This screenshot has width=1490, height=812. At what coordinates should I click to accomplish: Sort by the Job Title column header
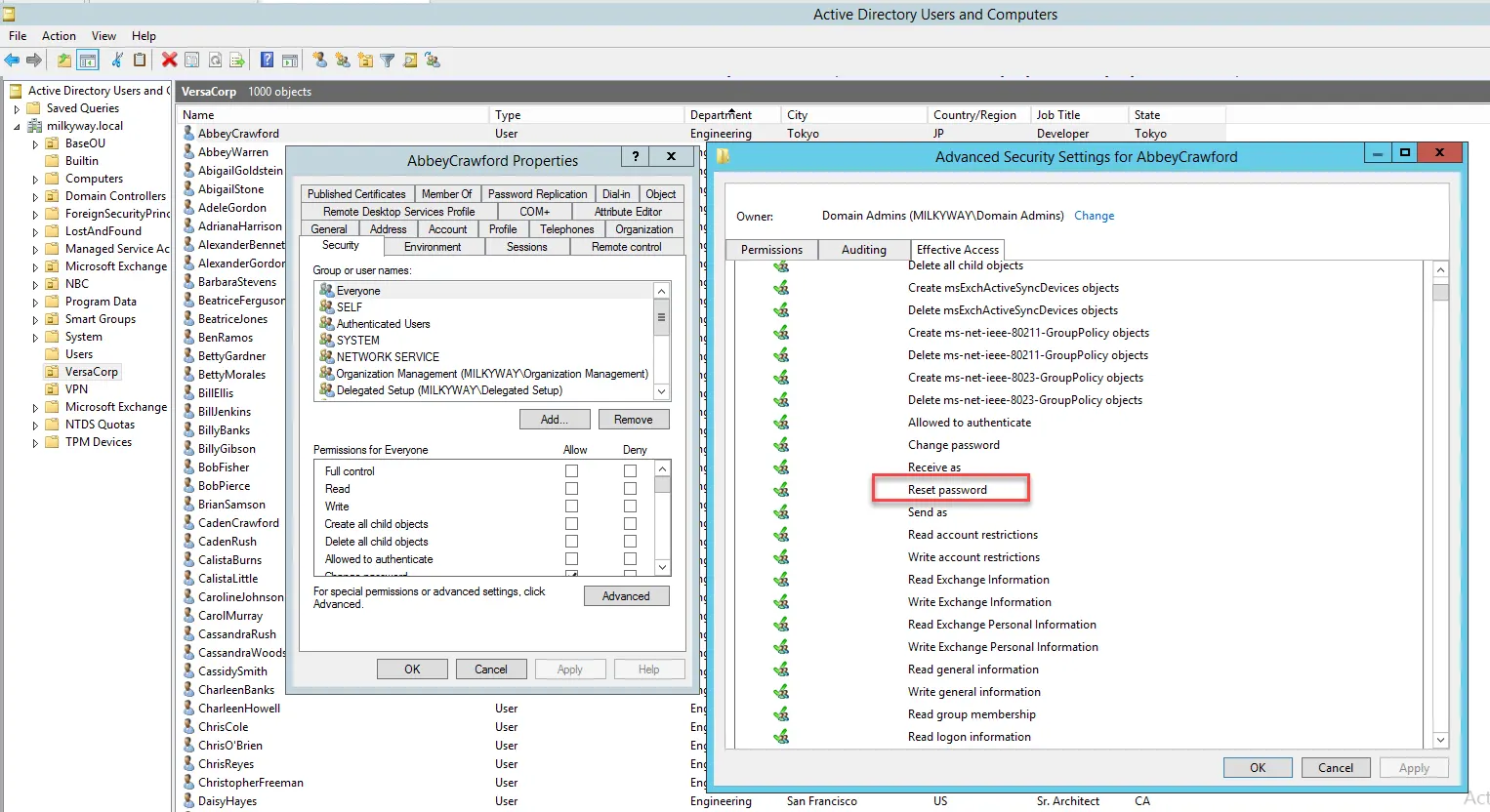[1079, 115]
